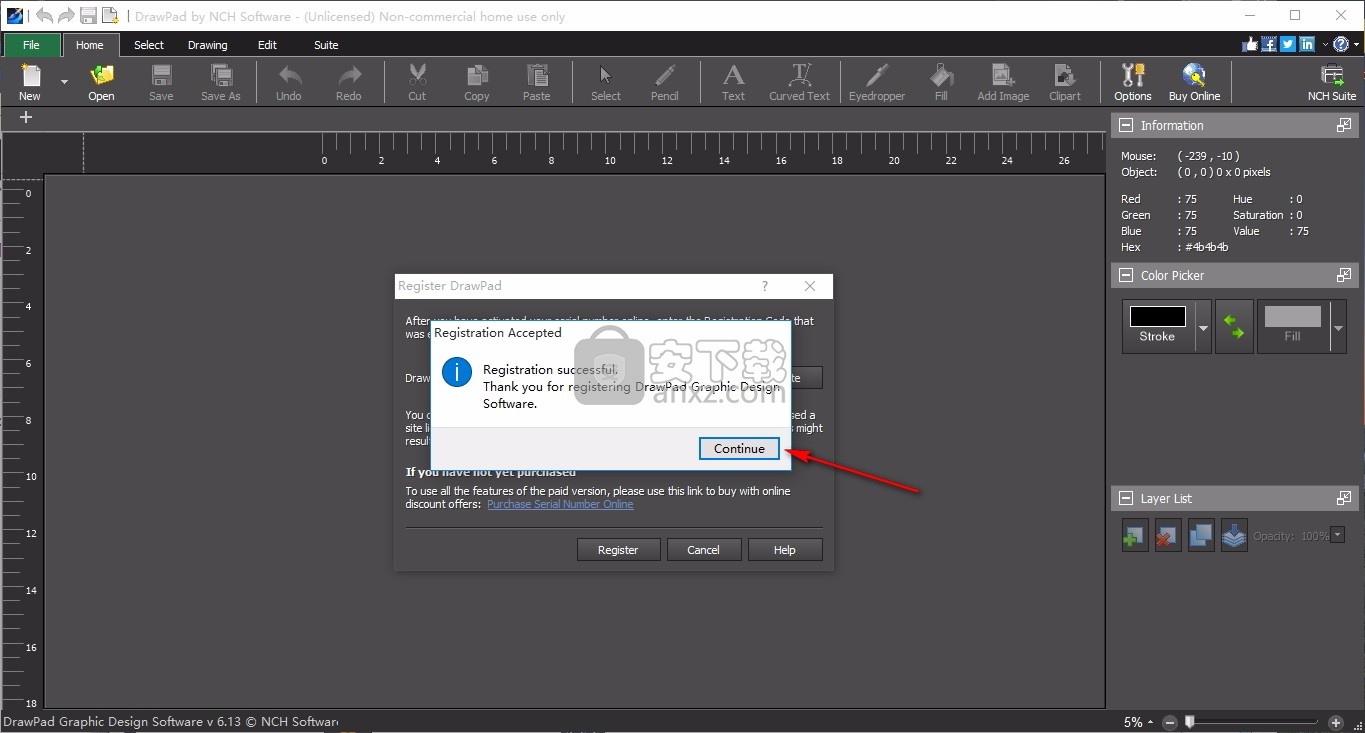Click the Undo toolbar icon
The height and width of the screenshot is (733, 1365).
pyautogui.click(x=289, y=82)
